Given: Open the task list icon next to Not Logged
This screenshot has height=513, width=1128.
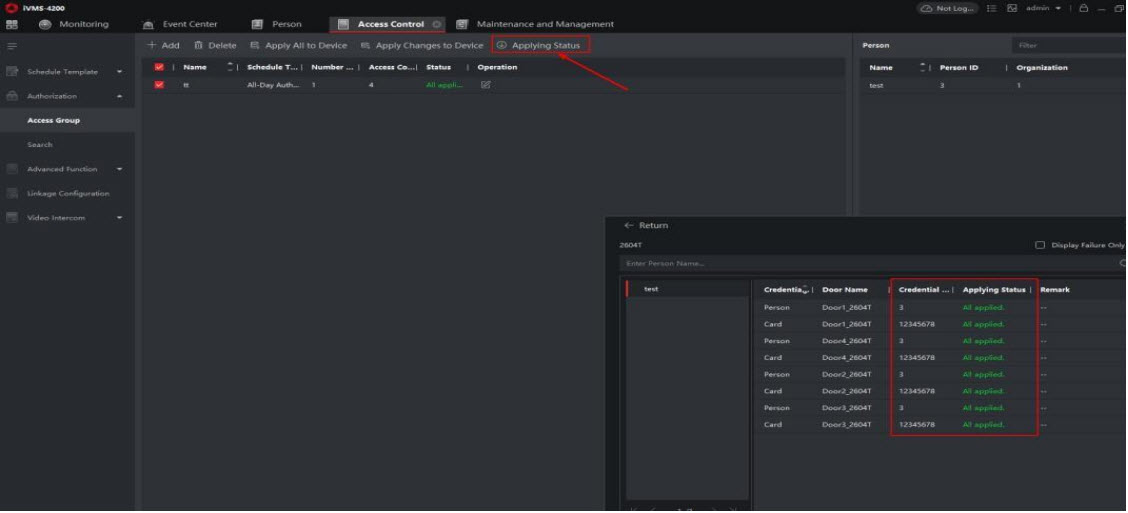Looking at the screenshot, I should (991, 8).
